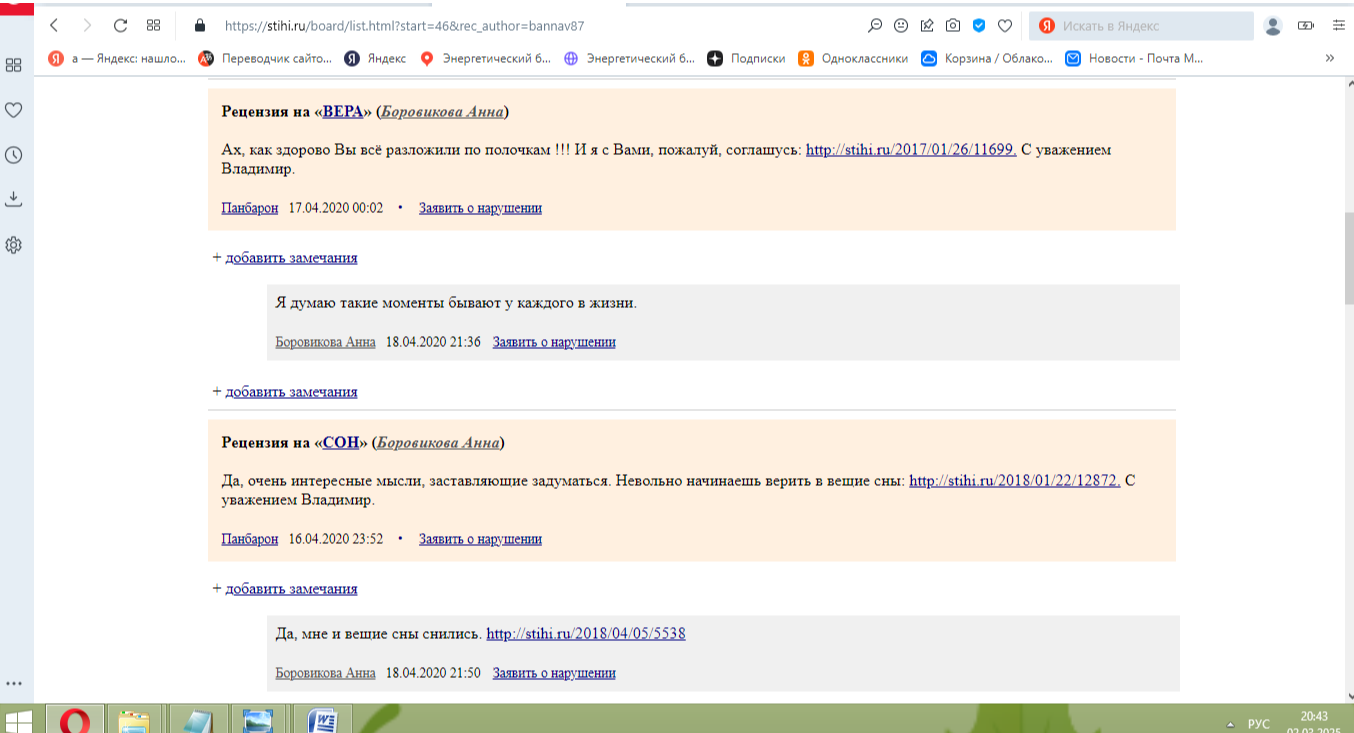Open Easy Setup sliders icon
1354x733 pixels.
click(1339, 25)
